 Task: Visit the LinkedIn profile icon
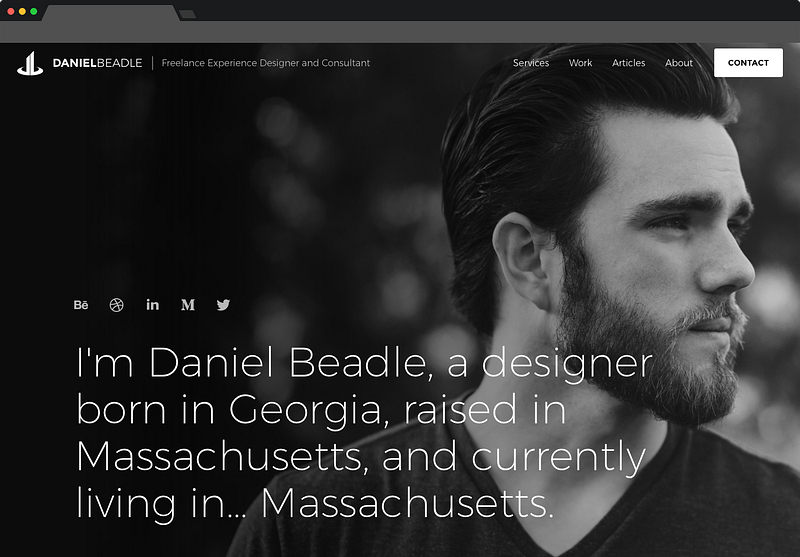[x=152, y=305]
